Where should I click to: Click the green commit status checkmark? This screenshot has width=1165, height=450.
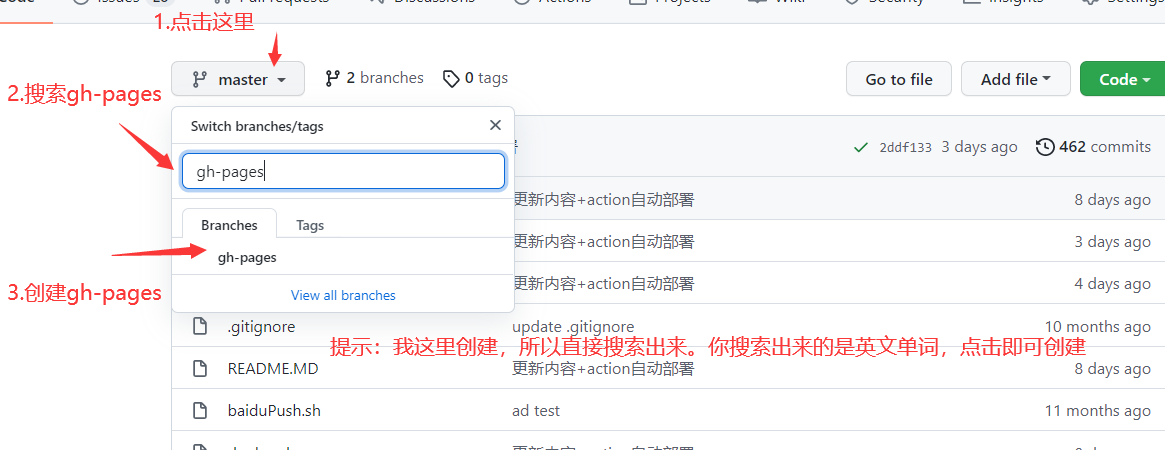click(860, 147)
